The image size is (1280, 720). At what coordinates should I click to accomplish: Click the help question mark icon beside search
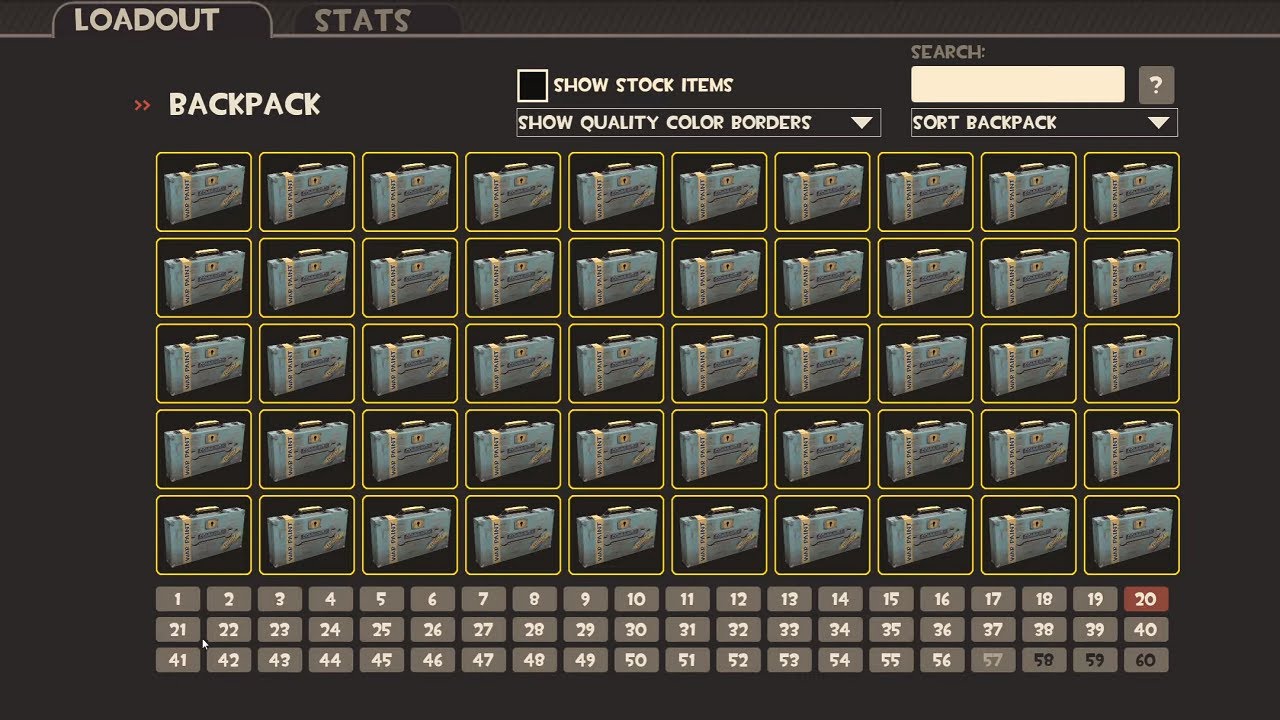(x=1156, y=85)
